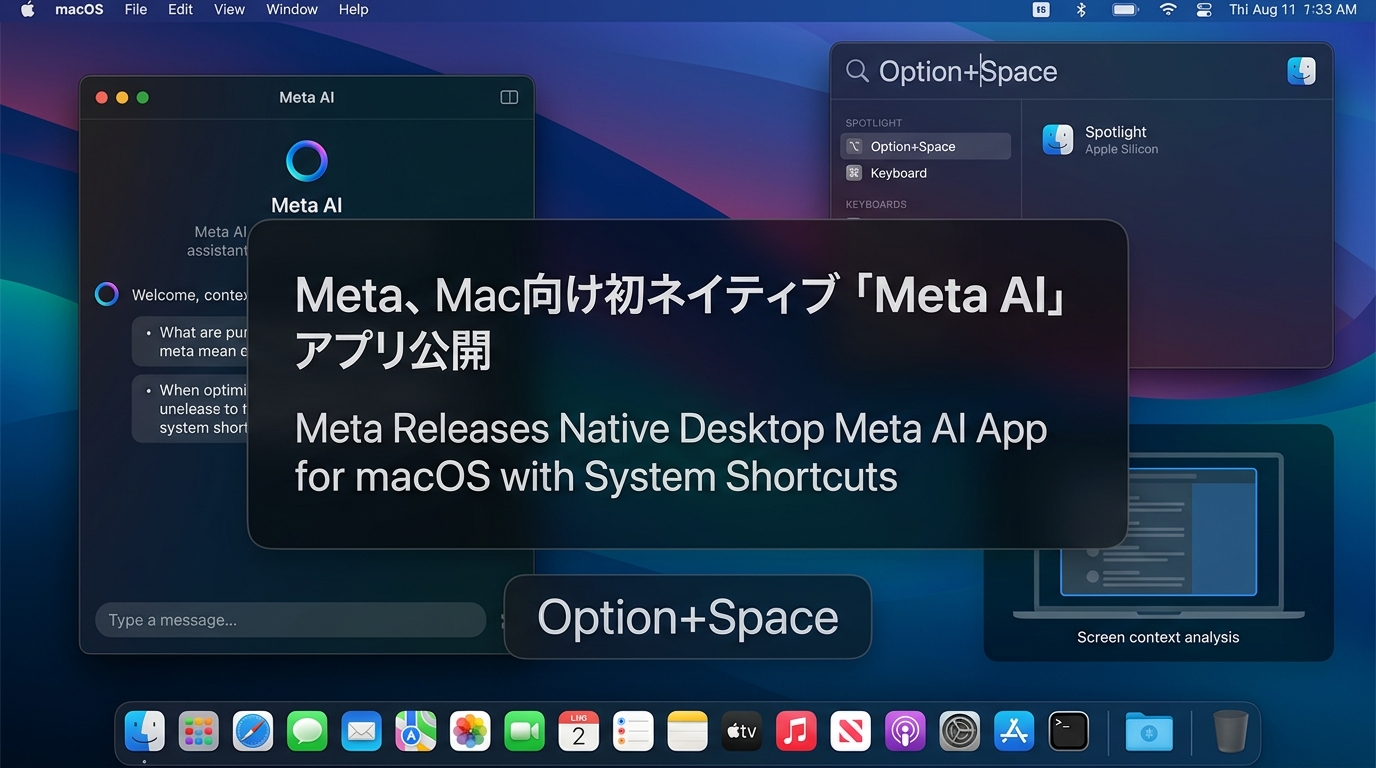Open the Mail app in the Dock
1376x768 pixels.
(x=361, y=731)
